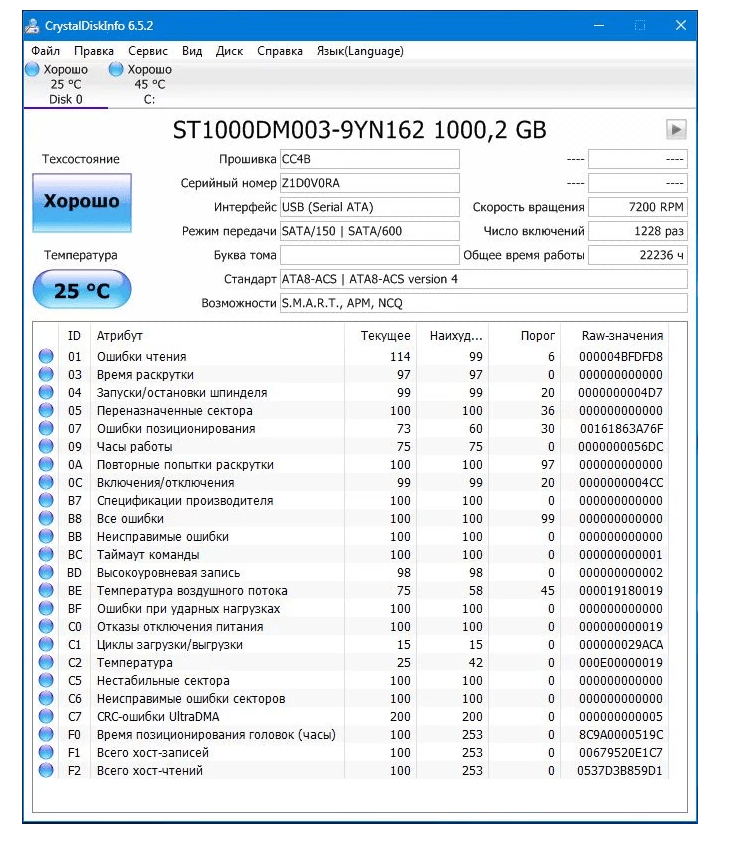The image size is (730, 855).
Task: Open the Справка menu
Action: [280, 51]
